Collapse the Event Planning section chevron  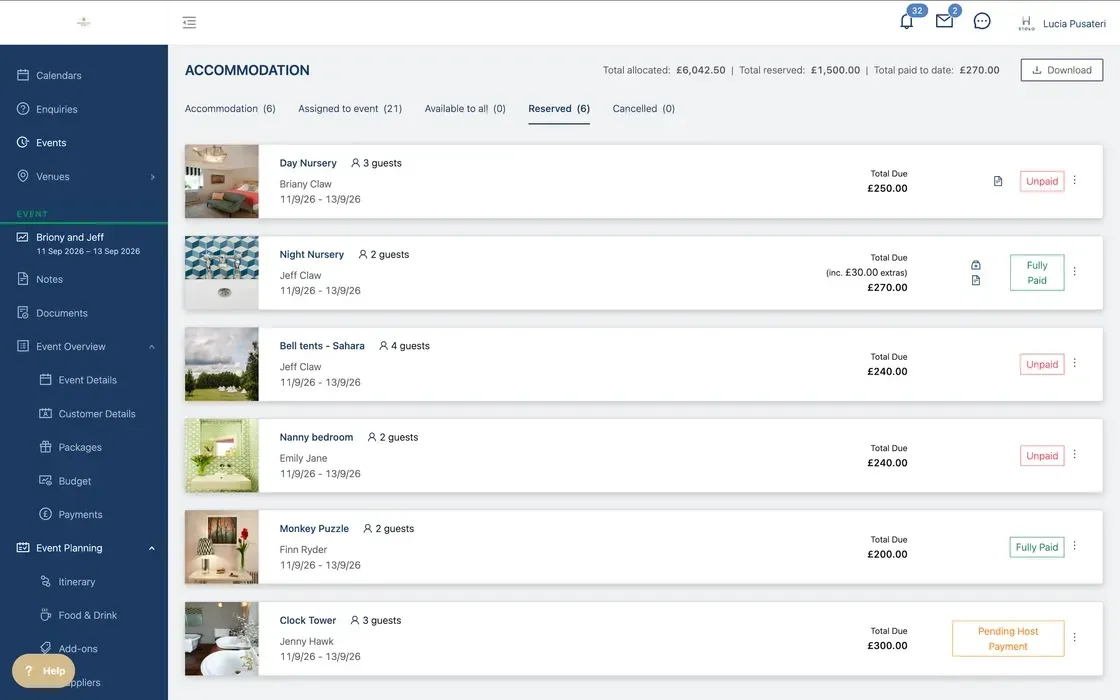tap(152, 548)
